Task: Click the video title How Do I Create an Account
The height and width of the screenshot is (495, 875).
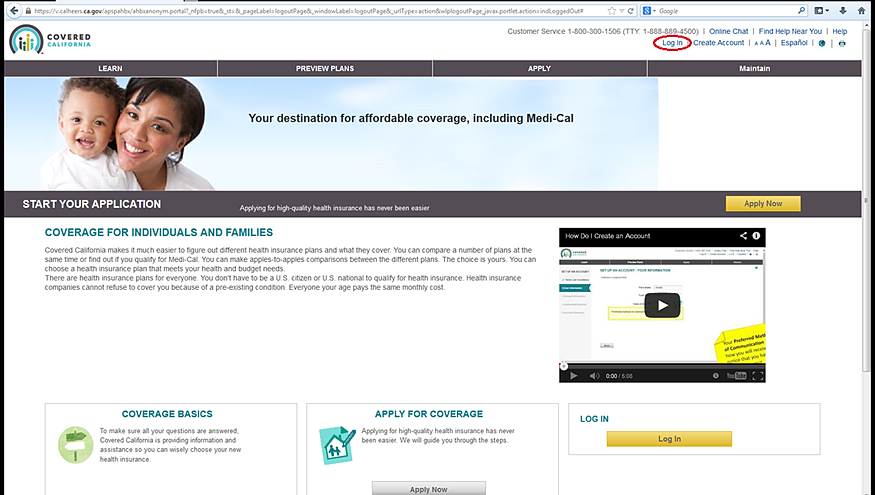Action: 607,236
